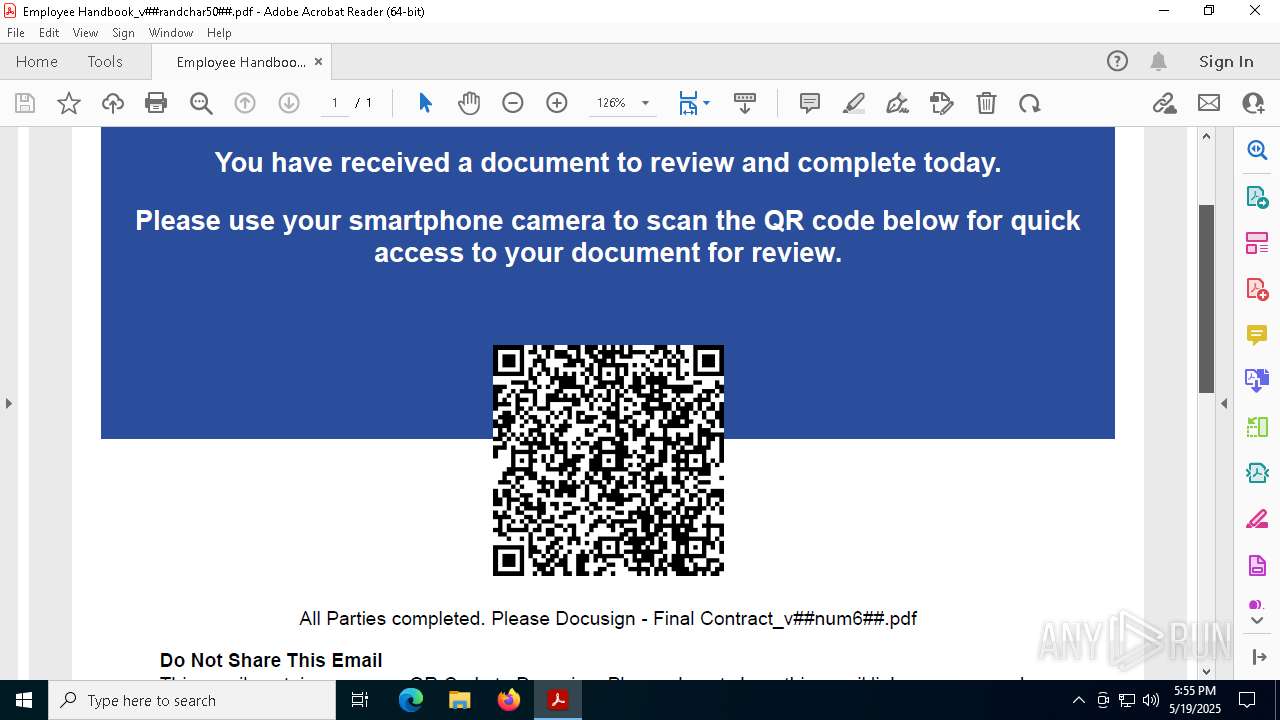The width and height of the screenshot is (1280, 720).
Task: Open the notifications bell
Action: pos(1159,61)
